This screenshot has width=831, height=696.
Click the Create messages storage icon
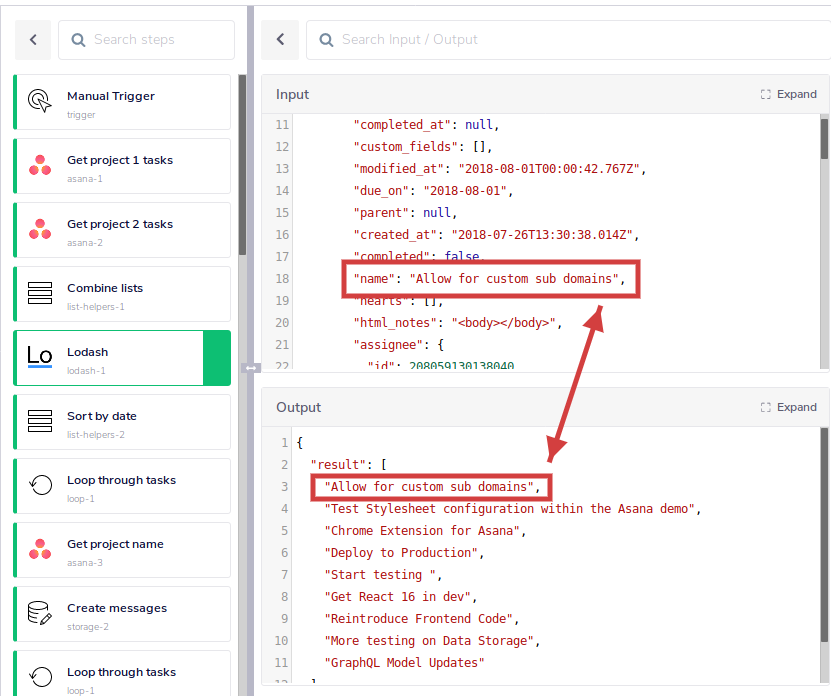tap(40, 613)
